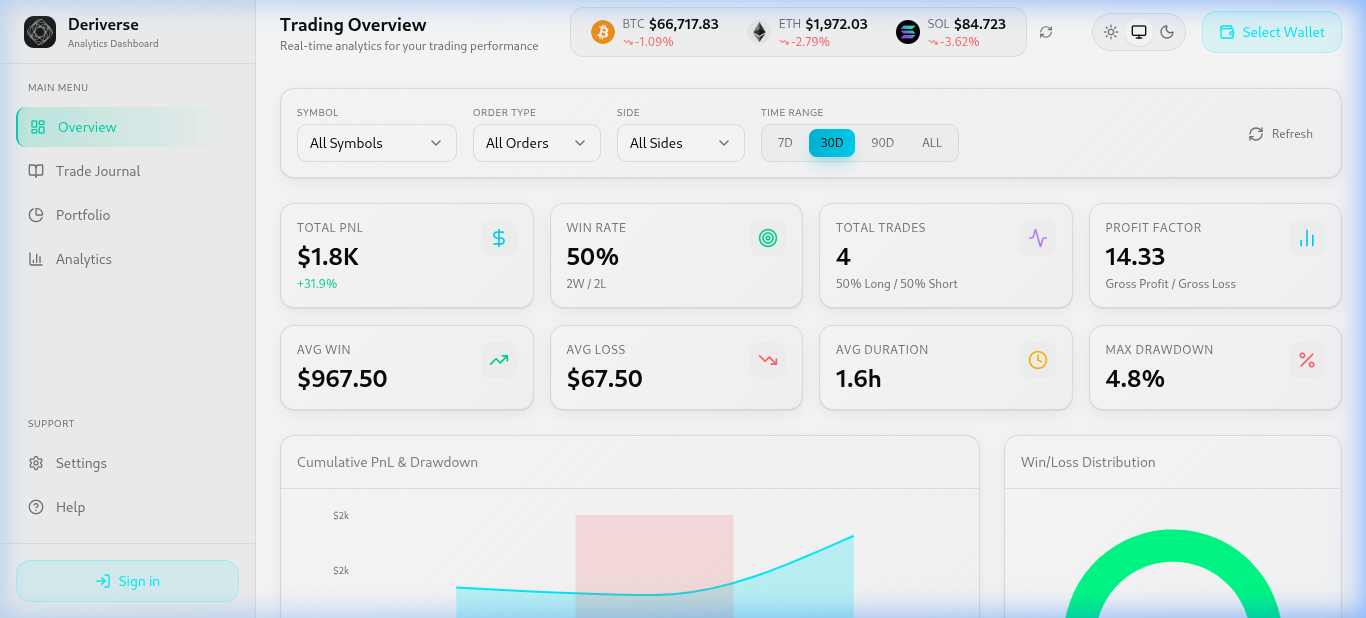Click the percent icon on Max Drawdown card
Screen dimensions: 1366x618
[x=1307, y=360]
